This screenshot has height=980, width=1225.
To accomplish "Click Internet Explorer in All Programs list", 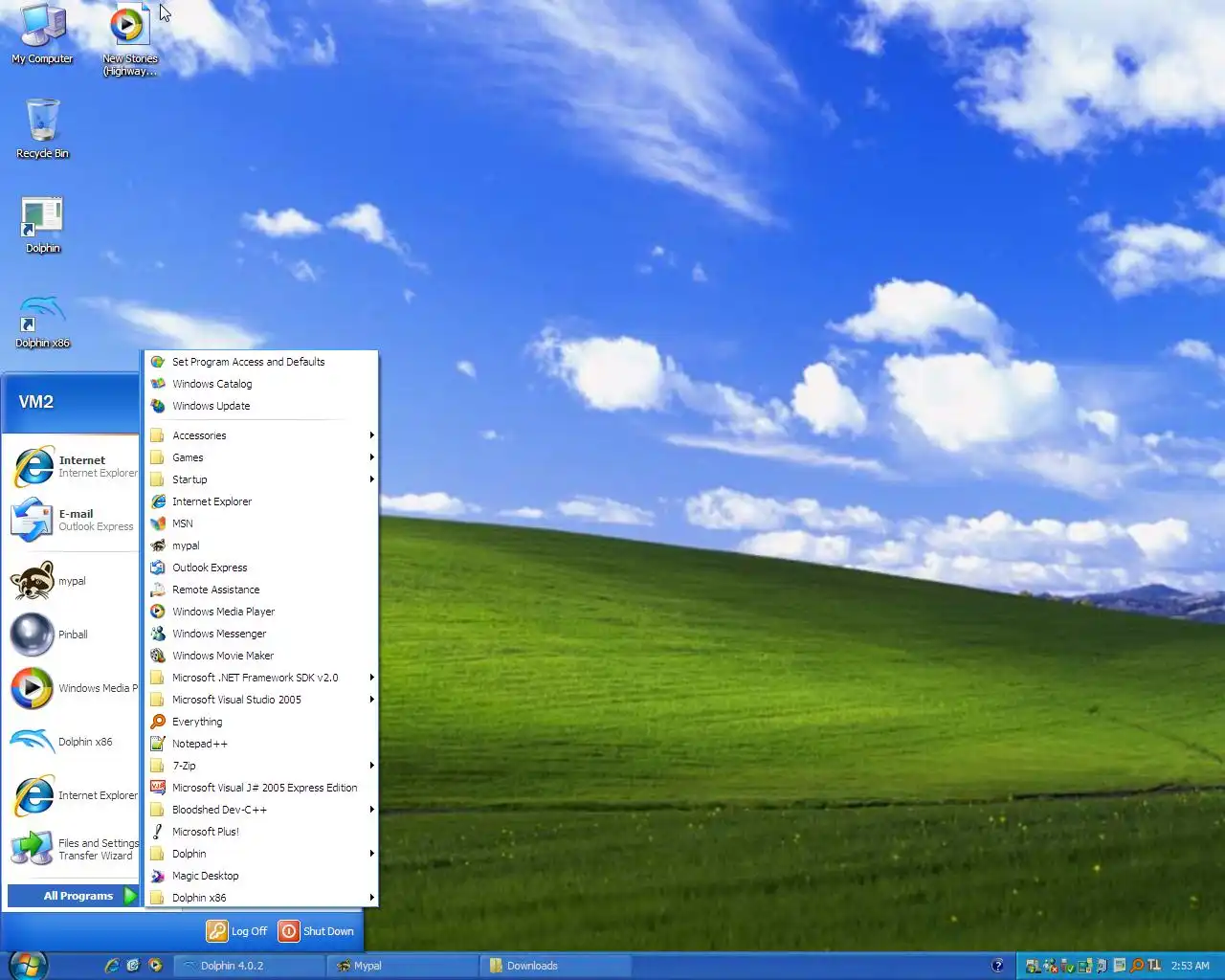I will tap(261, 501).
